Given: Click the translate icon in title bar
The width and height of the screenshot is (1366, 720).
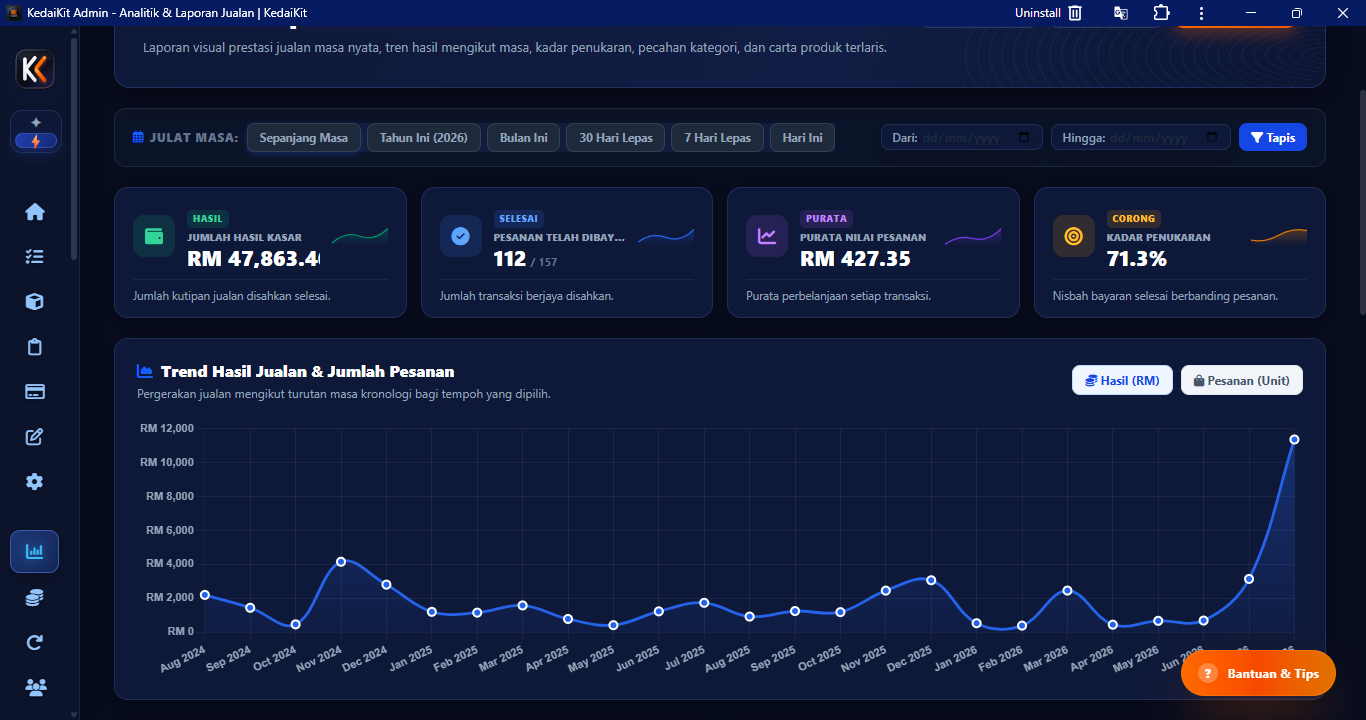Looking at the screenshot, I should click(x=1121, y=13).
